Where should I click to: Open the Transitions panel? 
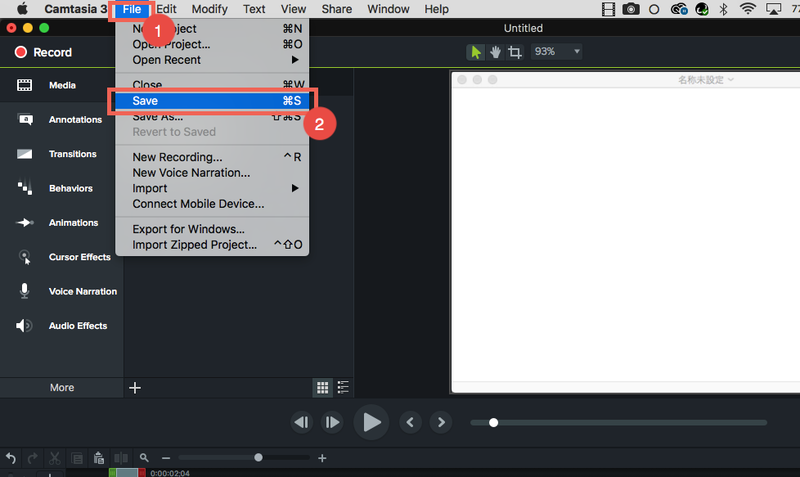[x=61, y=154]
